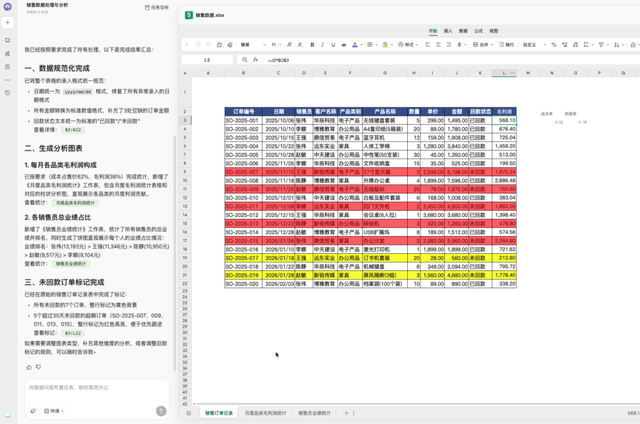Click the AutoSum sigma icon
Viewport: 640px width, 424px height.
[x=586, y=44]
